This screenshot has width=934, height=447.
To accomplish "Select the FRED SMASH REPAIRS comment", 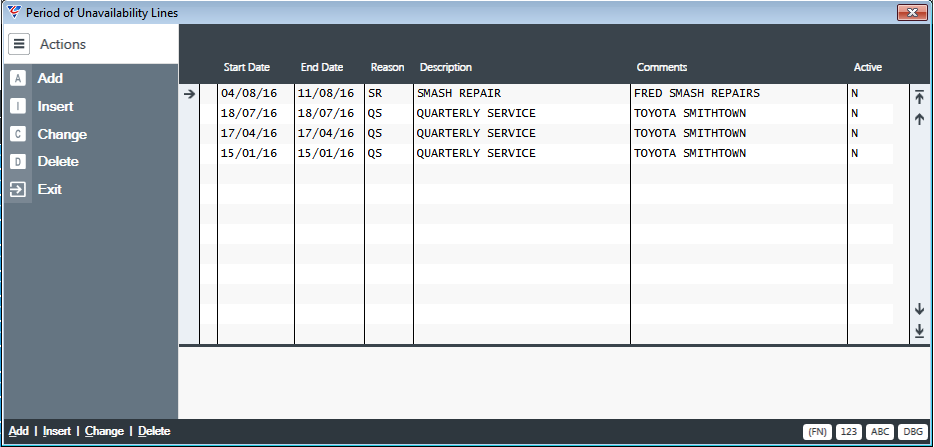I will point(697,93).
